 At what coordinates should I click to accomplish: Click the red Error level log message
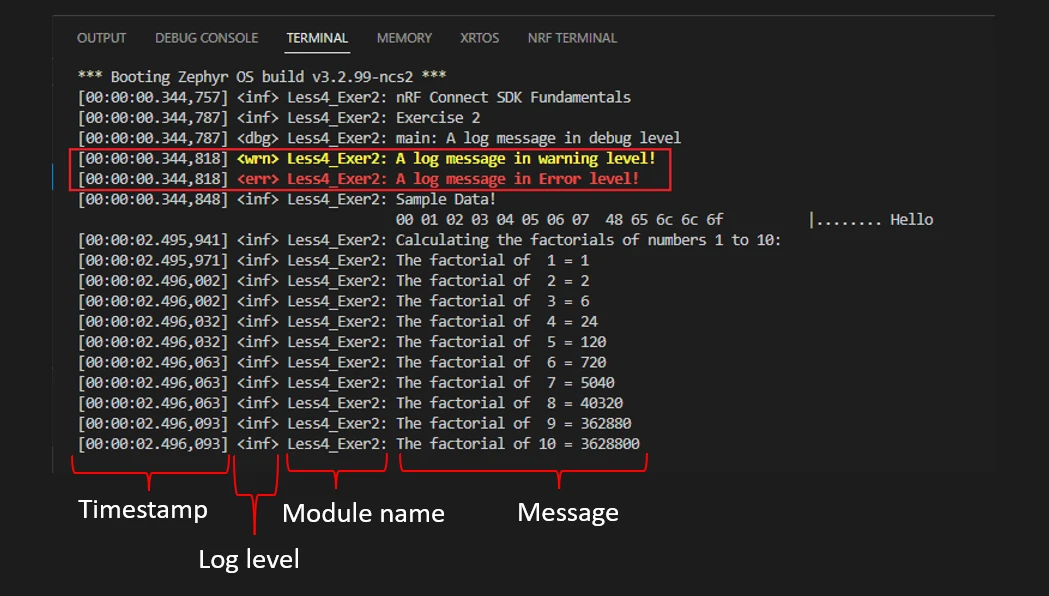[x=440, y=179]
